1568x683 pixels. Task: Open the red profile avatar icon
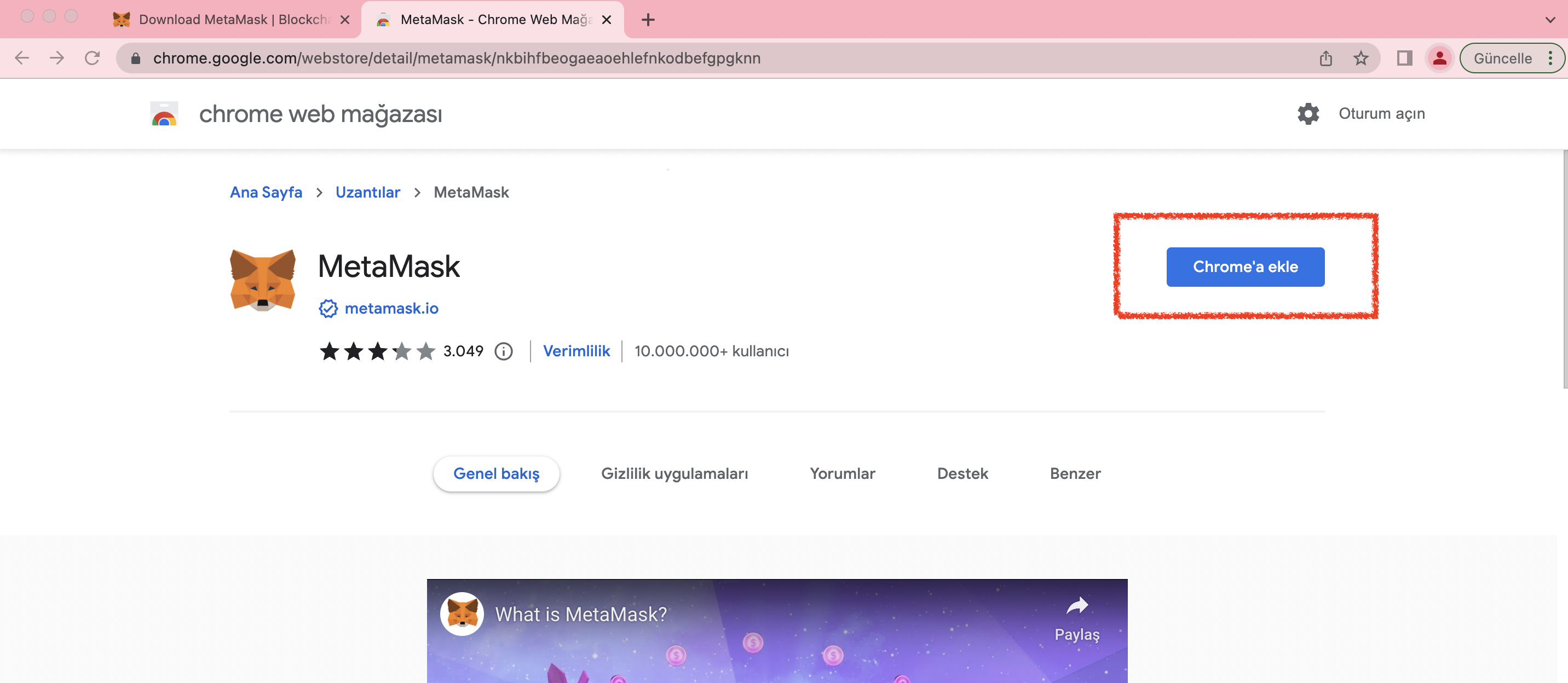(x=1439, y=59)
